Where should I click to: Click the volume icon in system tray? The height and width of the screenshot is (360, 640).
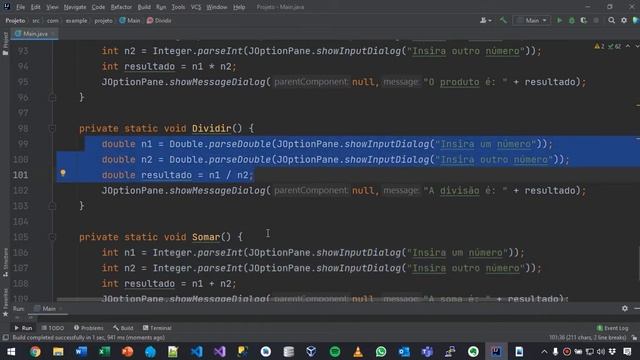click(601, 351)
